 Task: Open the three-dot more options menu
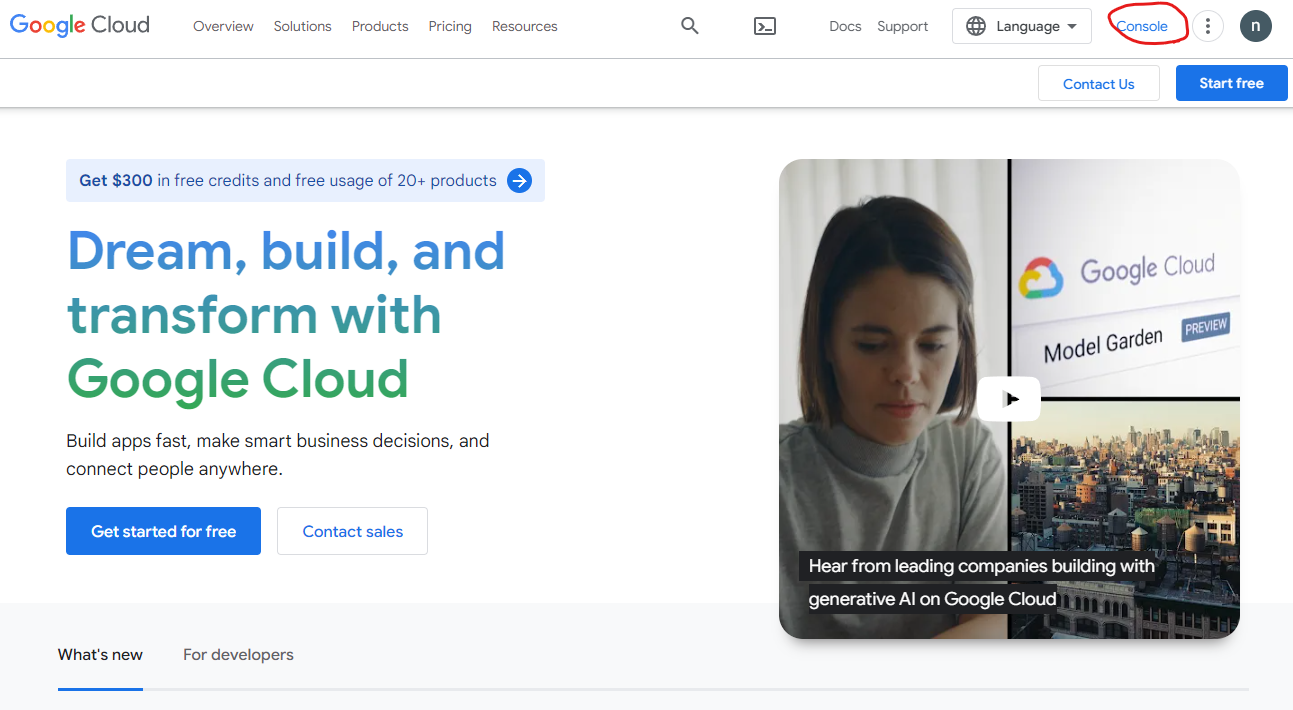tap(1208, 26)
